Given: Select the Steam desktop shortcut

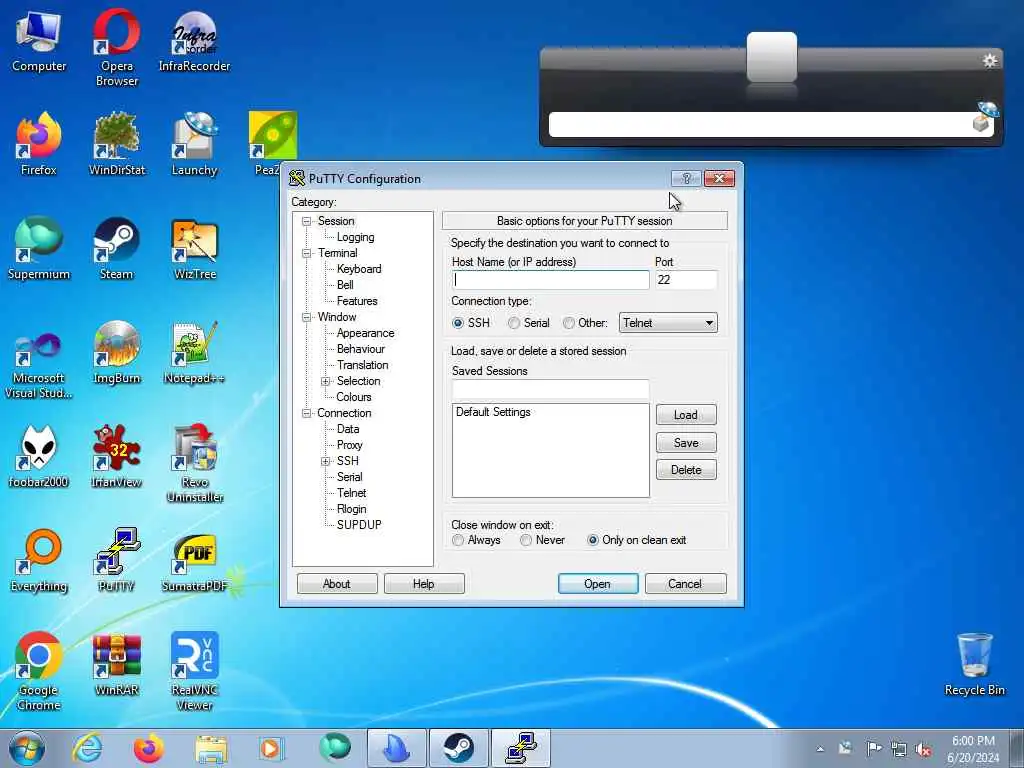Looking at the screenshot, I should pyautogui.click(x=116, y=249).
